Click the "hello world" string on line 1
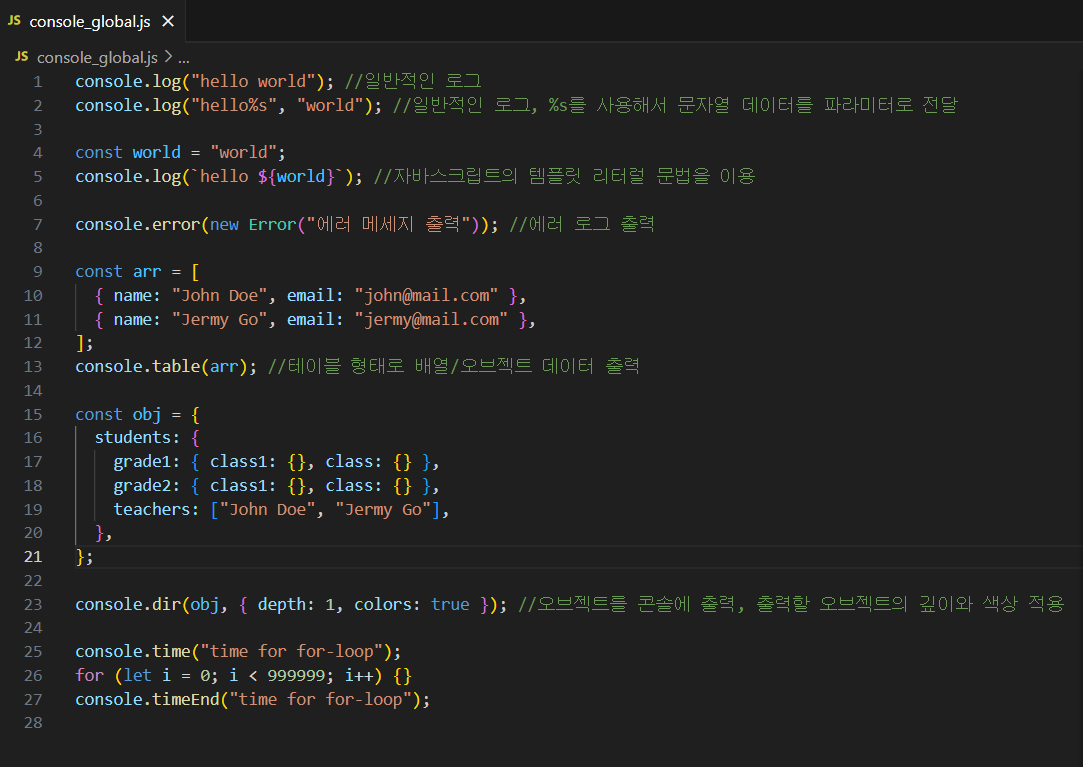The height and width of the screenshot is (767, 1083). point(253,82)
